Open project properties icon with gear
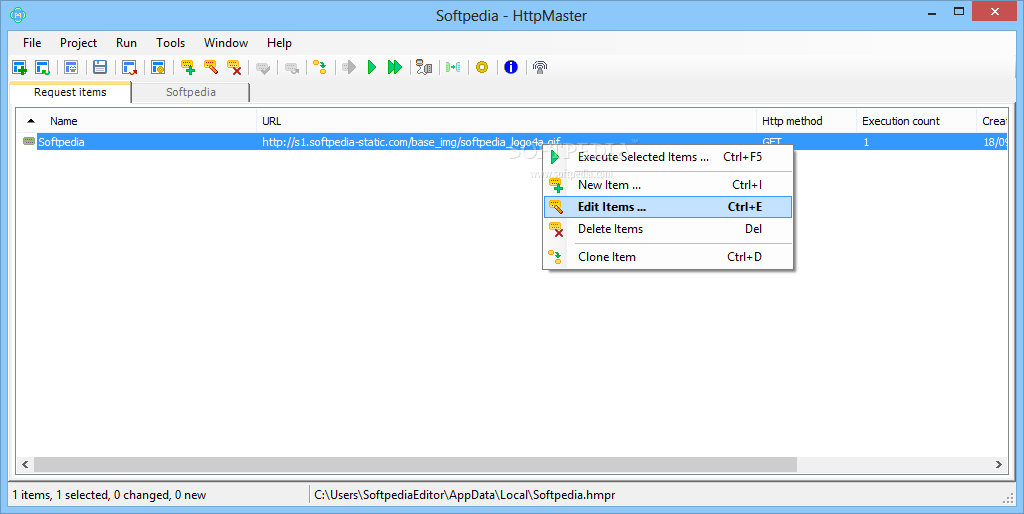 coord(158,67)
